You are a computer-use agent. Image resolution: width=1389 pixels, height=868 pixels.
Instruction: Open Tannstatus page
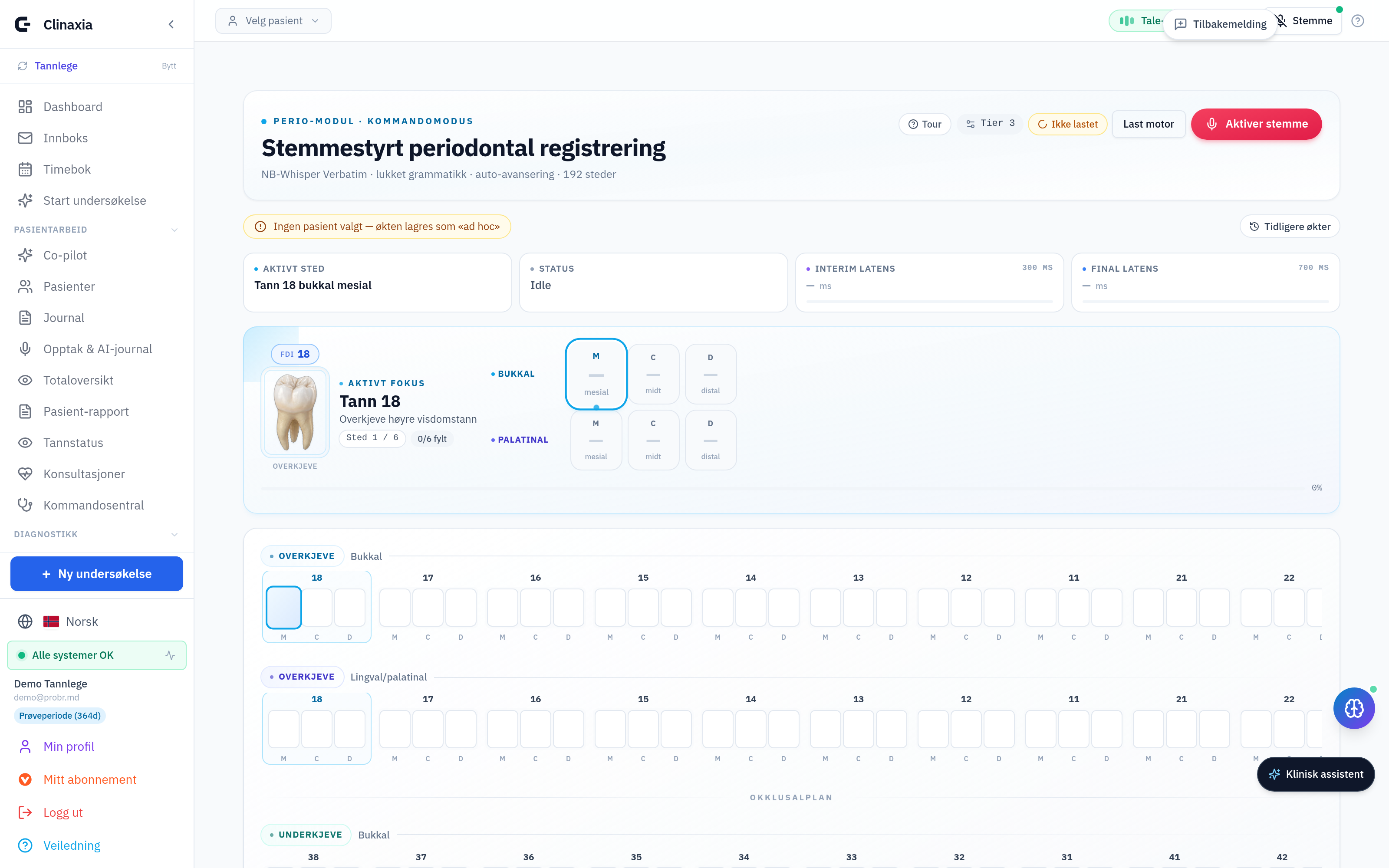[x=97, y=443]
